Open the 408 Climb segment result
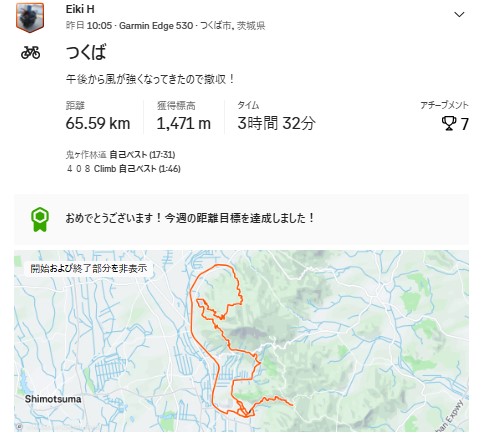 (x=123, y=169)
